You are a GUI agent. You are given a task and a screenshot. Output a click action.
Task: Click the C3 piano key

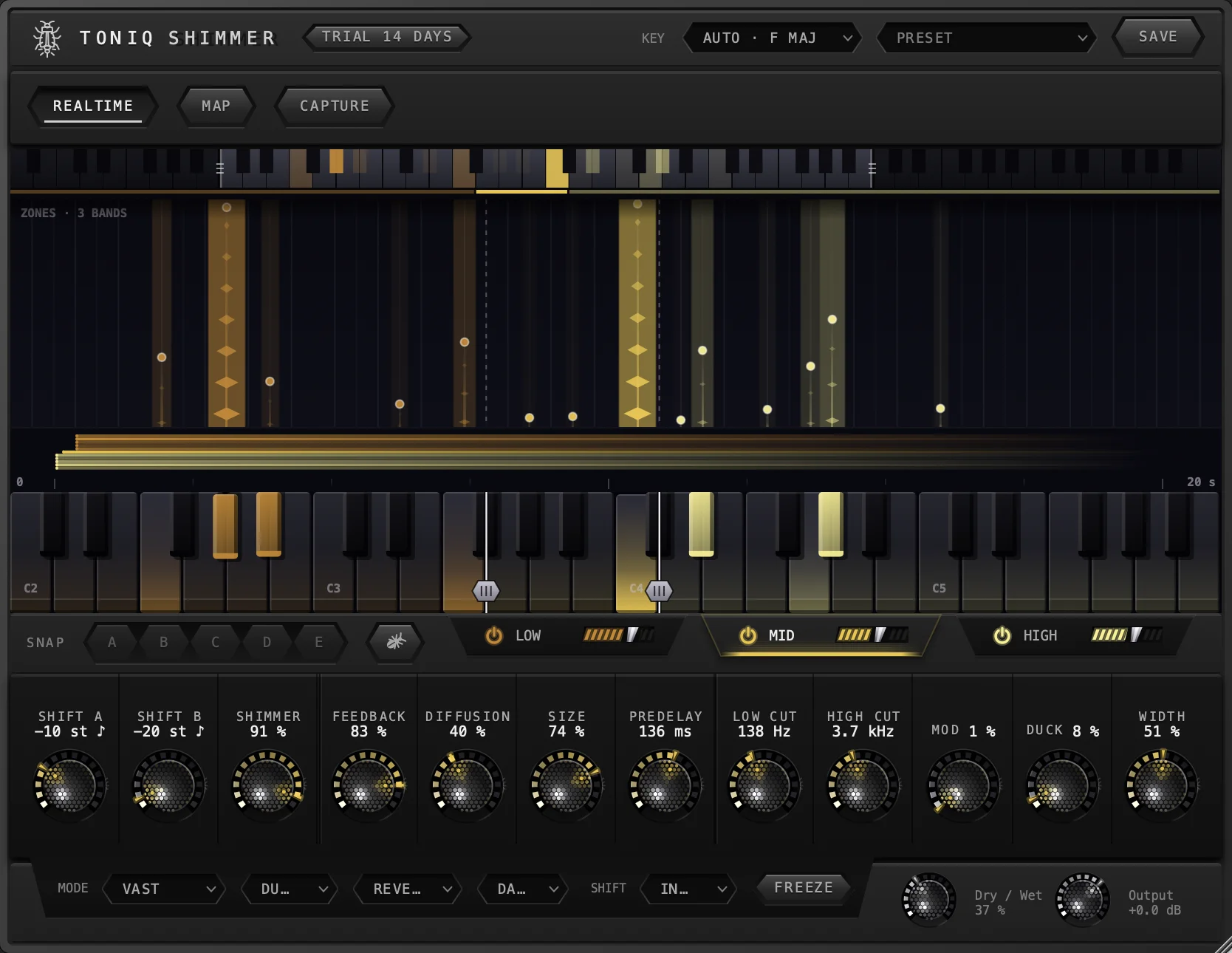pyautogui.click(x=334, y=584)
